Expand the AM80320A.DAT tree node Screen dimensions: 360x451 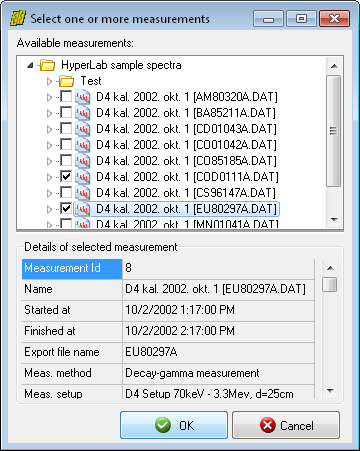49,97
